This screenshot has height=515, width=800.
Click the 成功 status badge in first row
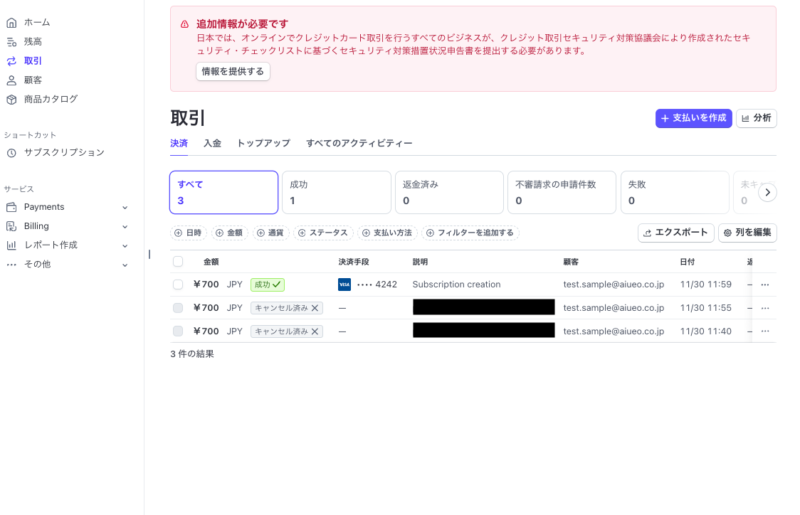267,285
